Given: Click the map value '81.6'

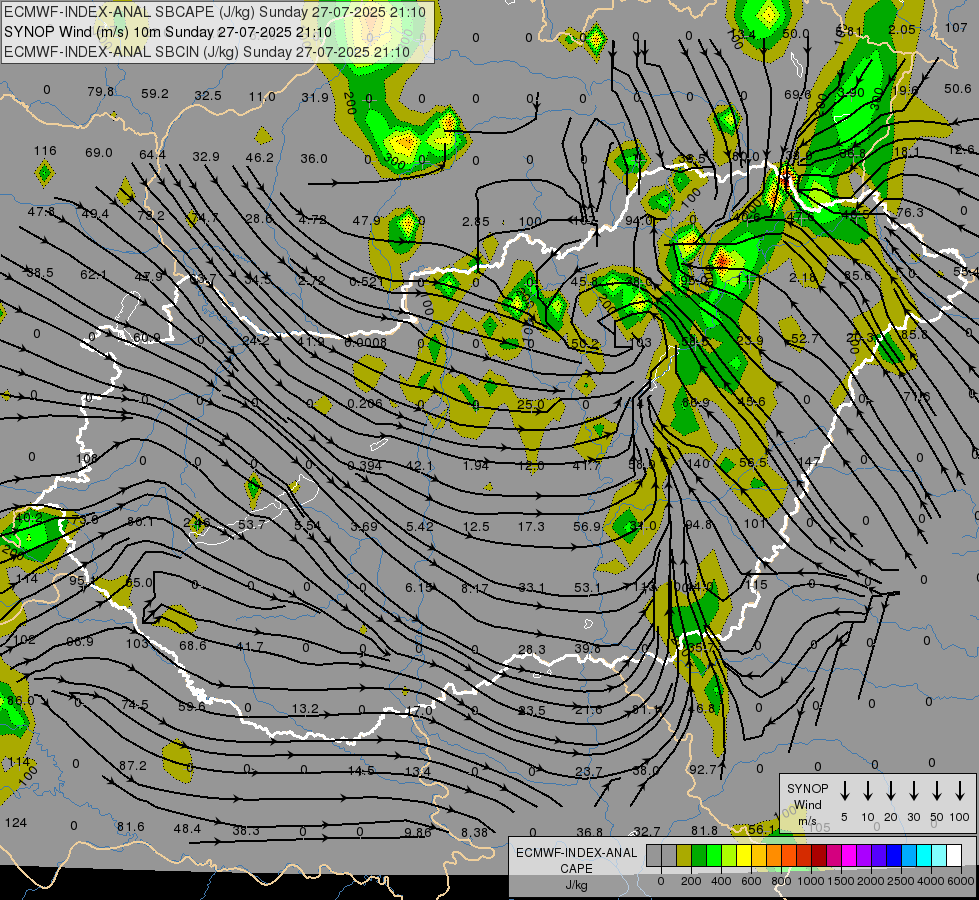Looking at the screenshot, I should [130, 827].
